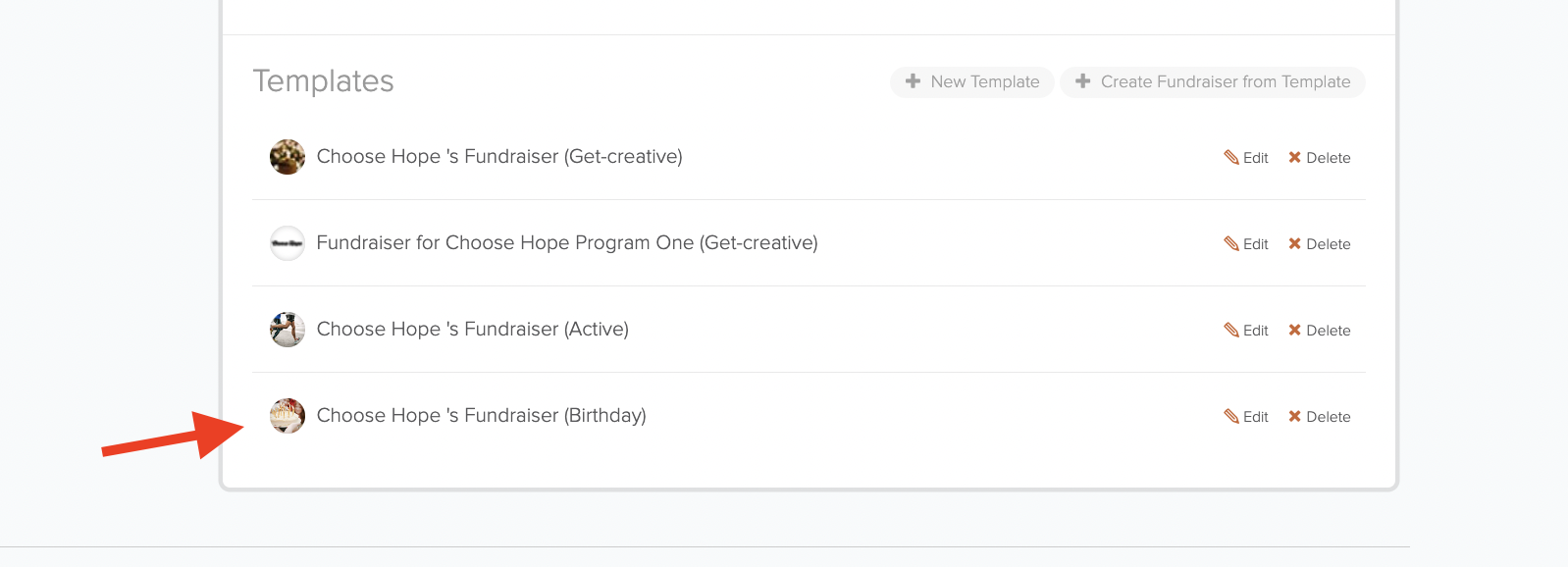The height and width of the screenshot is (567, 1568).
Task: Click X icon for first Get-creative template
Action: (x=1294, y=157)
